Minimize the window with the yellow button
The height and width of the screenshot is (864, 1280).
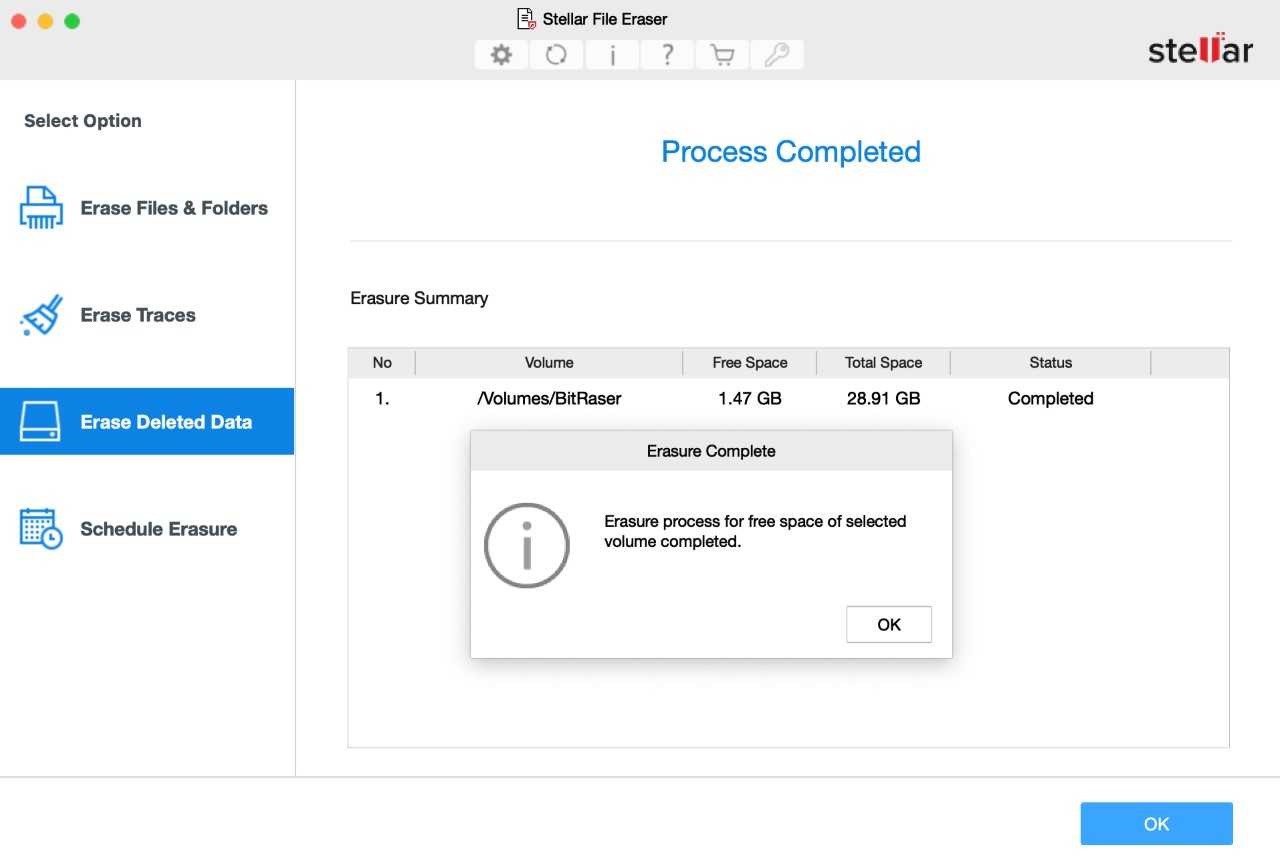tap(45, 21)
